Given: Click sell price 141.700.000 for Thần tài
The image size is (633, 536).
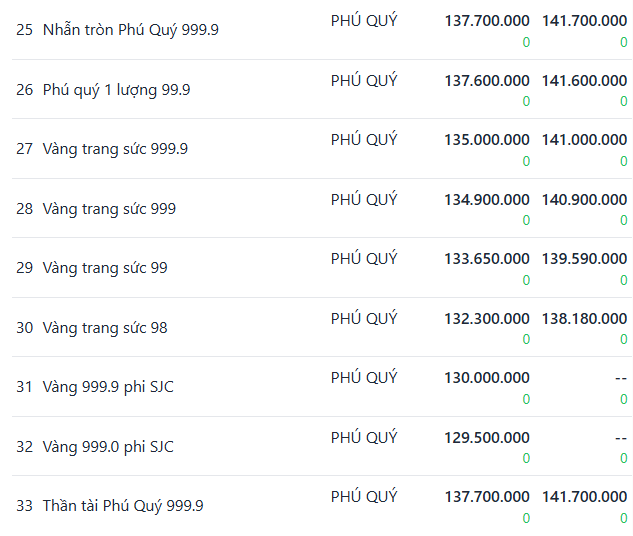Looking at the screenshot, I should pos(584,497).
